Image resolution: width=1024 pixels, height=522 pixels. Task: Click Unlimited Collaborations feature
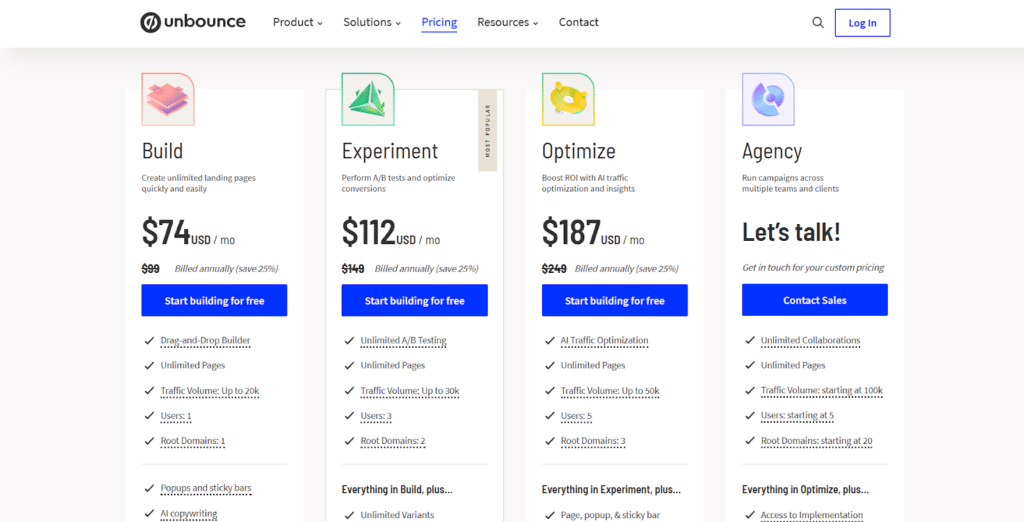810,340
